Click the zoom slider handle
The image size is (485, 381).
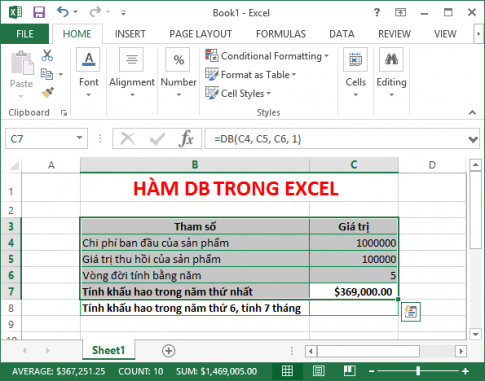[418, 371]
